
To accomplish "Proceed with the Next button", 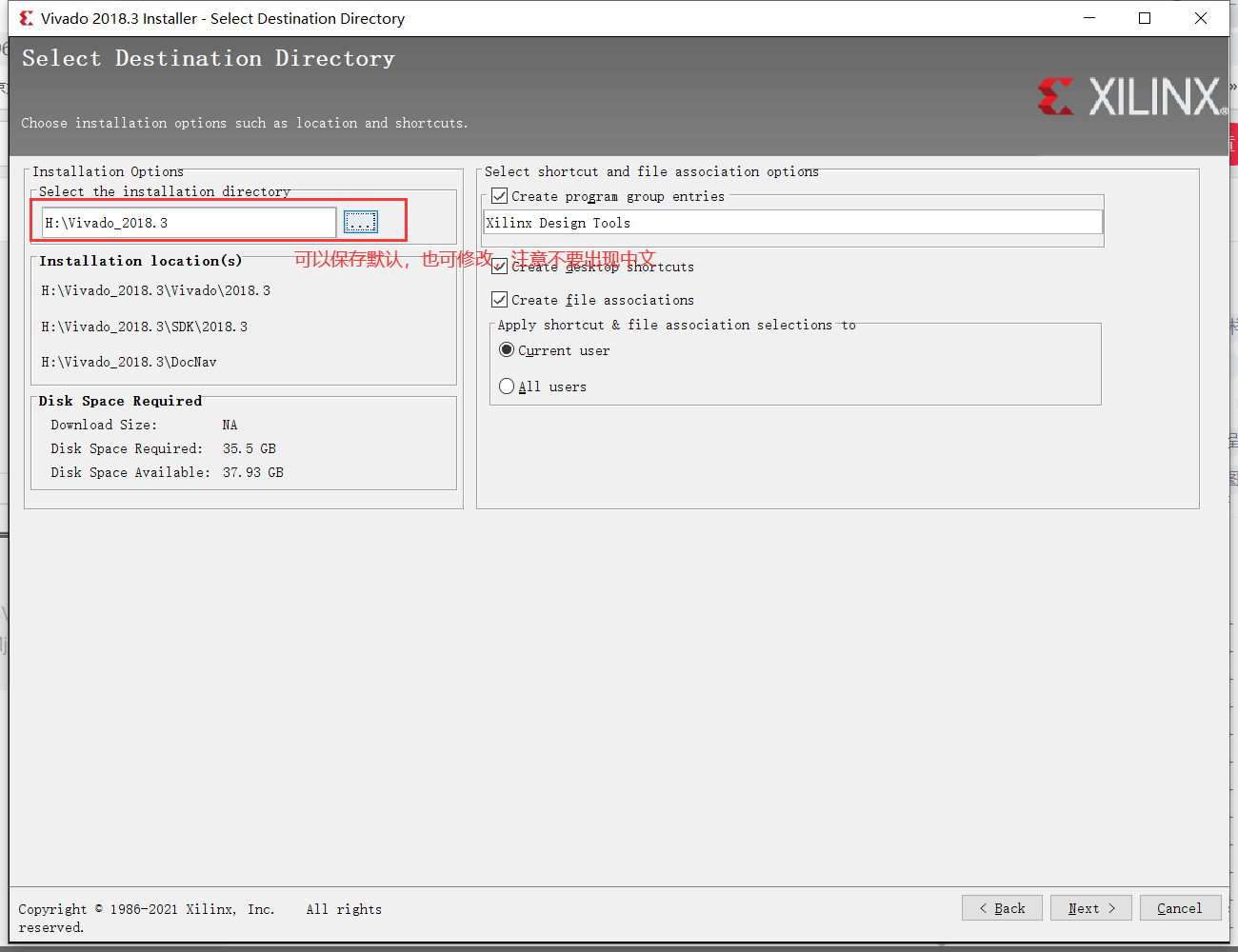I will click(x=1090, y=908).
